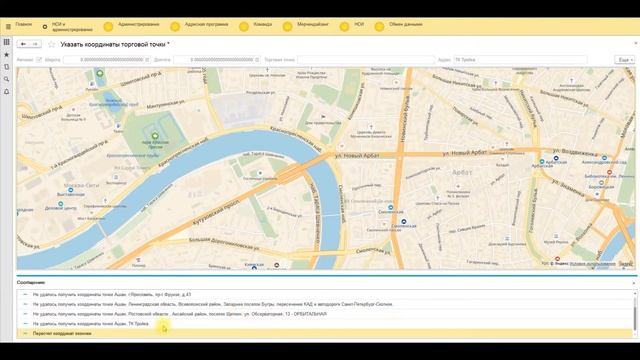Open Search magnifier in left sidebar
640x360 pixels.
click(7, 79)
